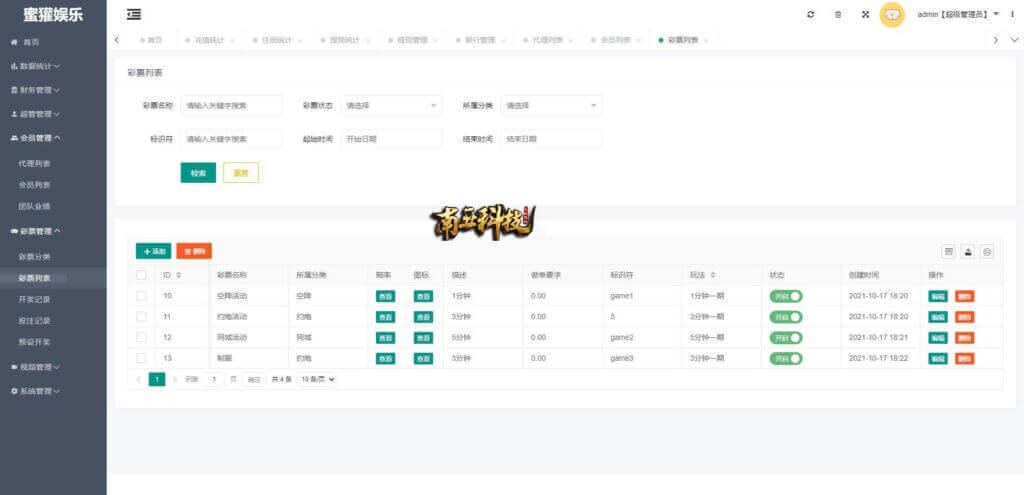This screenshot has width=1024, height=495.
Task: Open the column filter icon above table
Action: pos(949,251)
